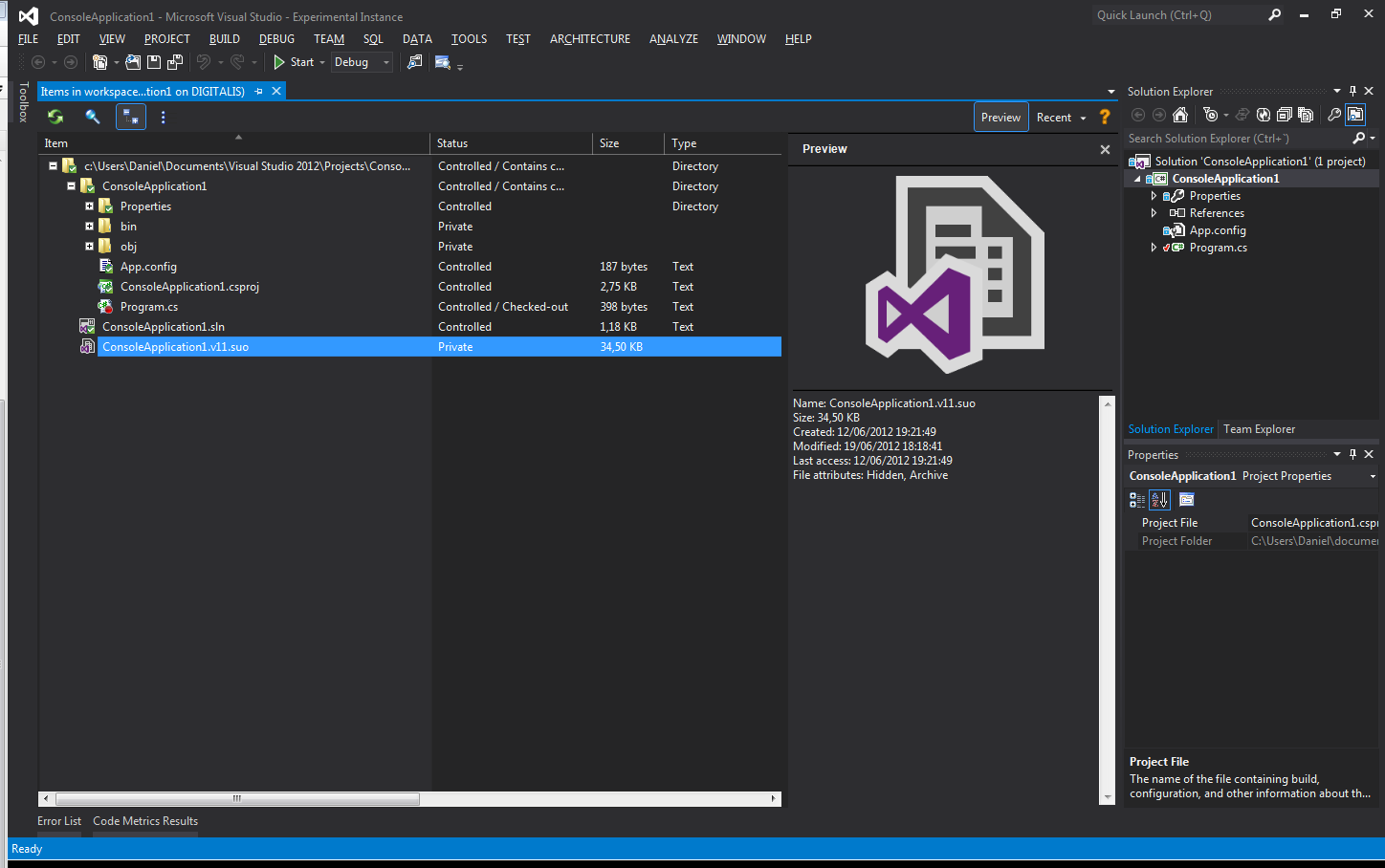This screenshot has width=1385, height=868.
Task: Sort the list by the Type column
Action: click(723, 143)
